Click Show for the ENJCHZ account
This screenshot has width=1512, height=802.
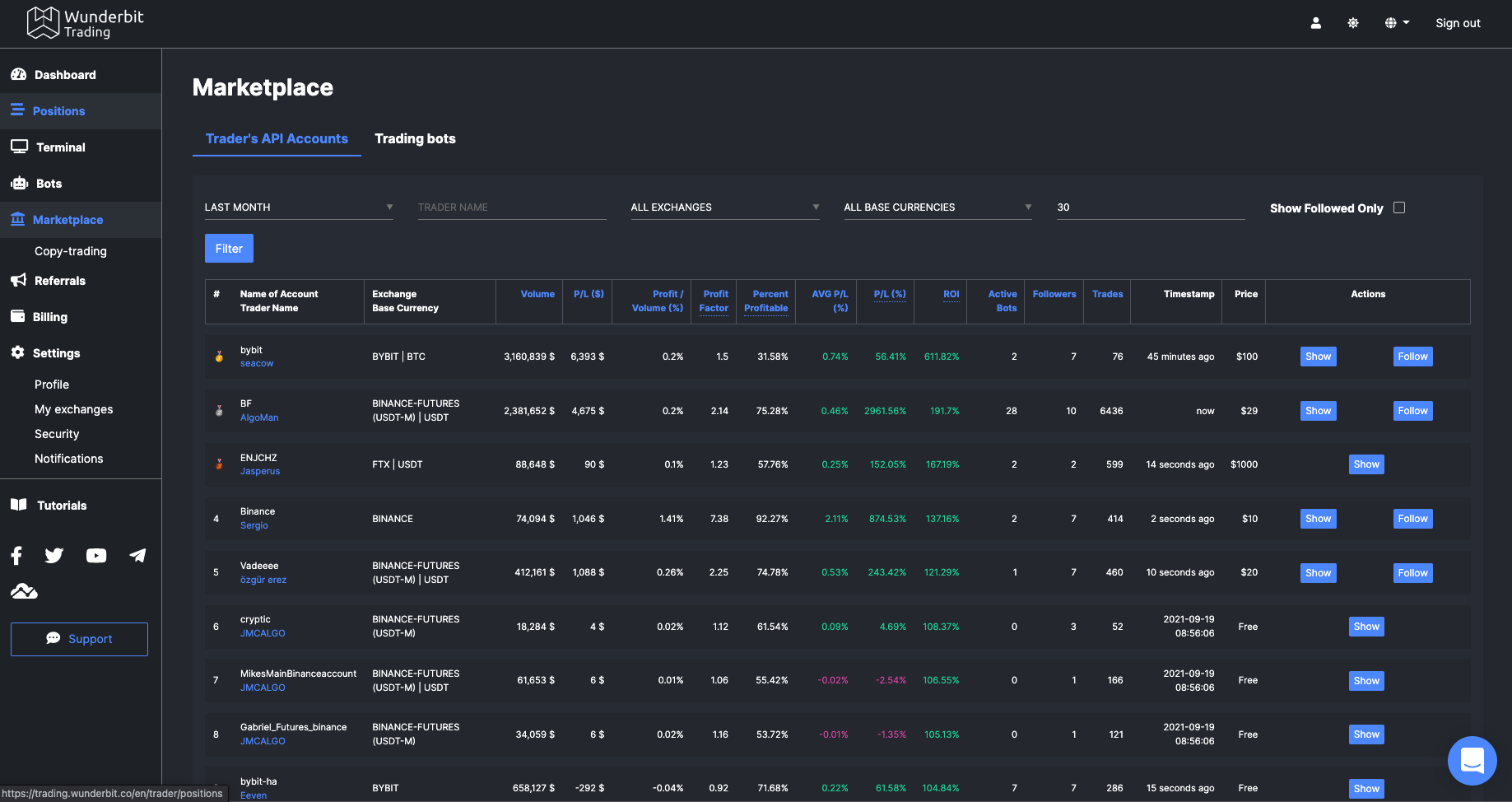pos(1366,464)
